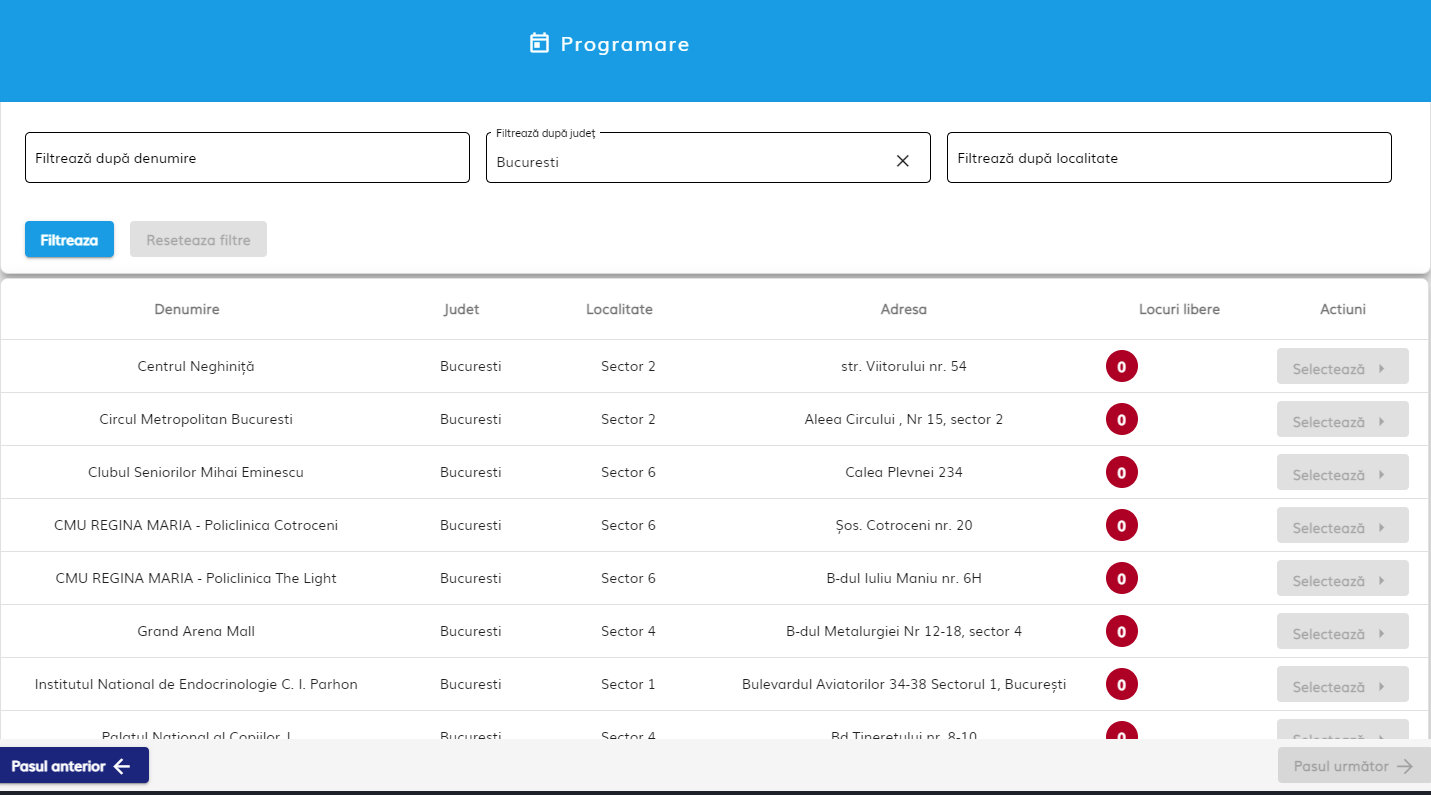Click the calendar icon beside Programare

click(x=539, y=43)
